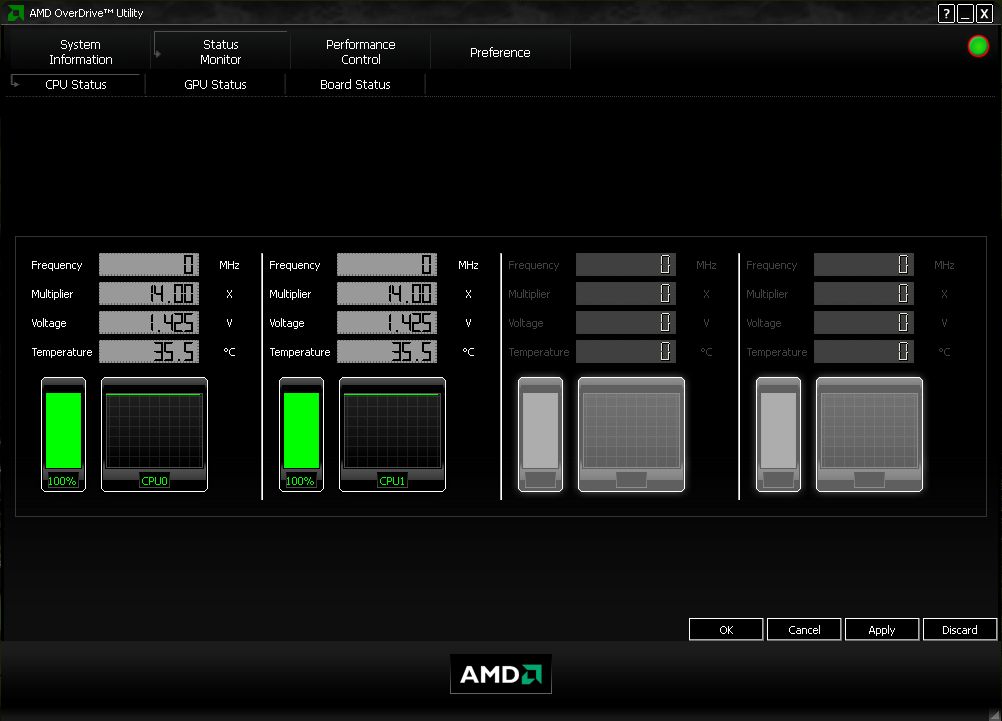Click the CPU0 Multiplier value 14.00
Image resolution: width=1002 pixels, height=721 pixels.
point(149,293)
